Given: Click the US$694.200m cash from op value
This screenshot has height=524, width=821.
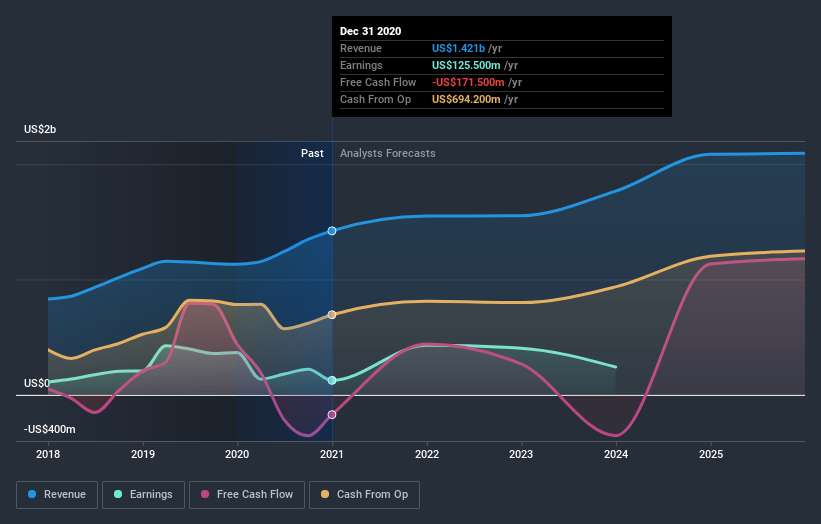Looking at the screenshot, I should (x=466, y=99).
